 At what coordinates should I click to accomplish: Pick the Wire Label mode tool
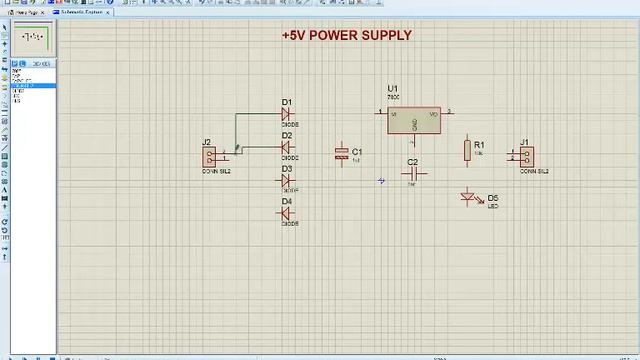(4, 52)
